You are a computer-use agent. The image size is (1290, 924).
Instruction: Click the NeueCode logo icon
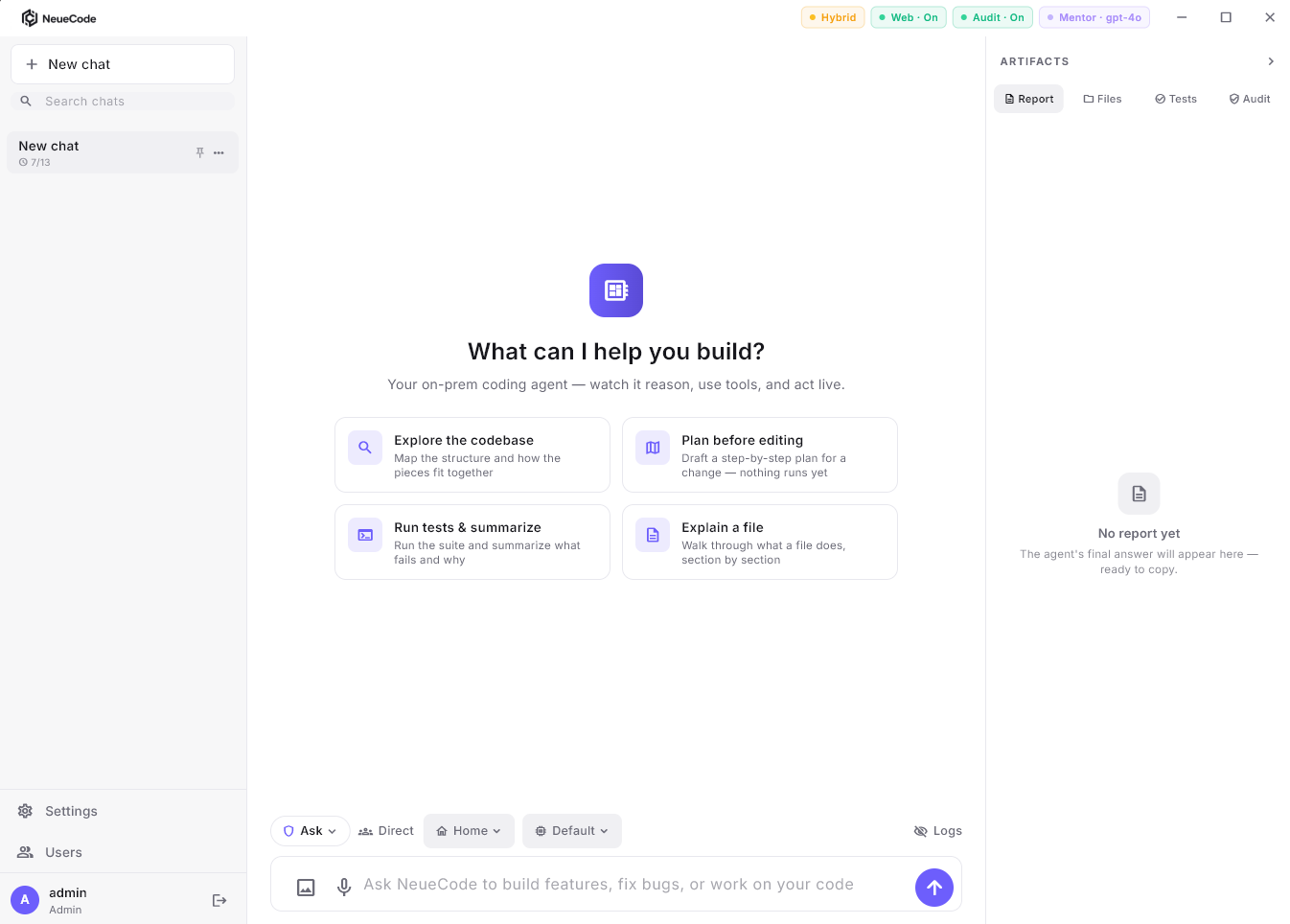(30, 18)
